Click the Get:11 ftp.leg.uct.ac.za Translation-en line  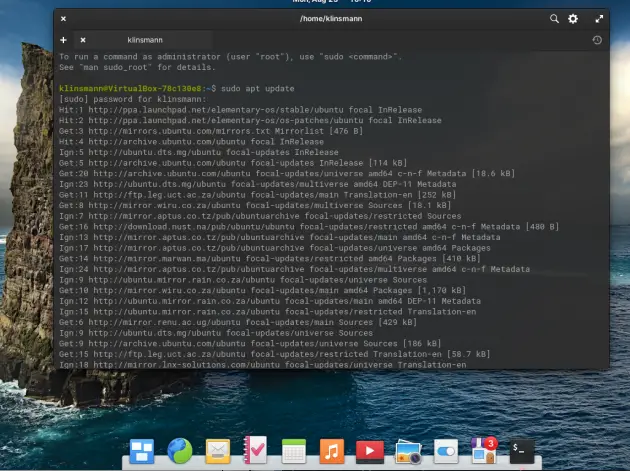[258, 195]
